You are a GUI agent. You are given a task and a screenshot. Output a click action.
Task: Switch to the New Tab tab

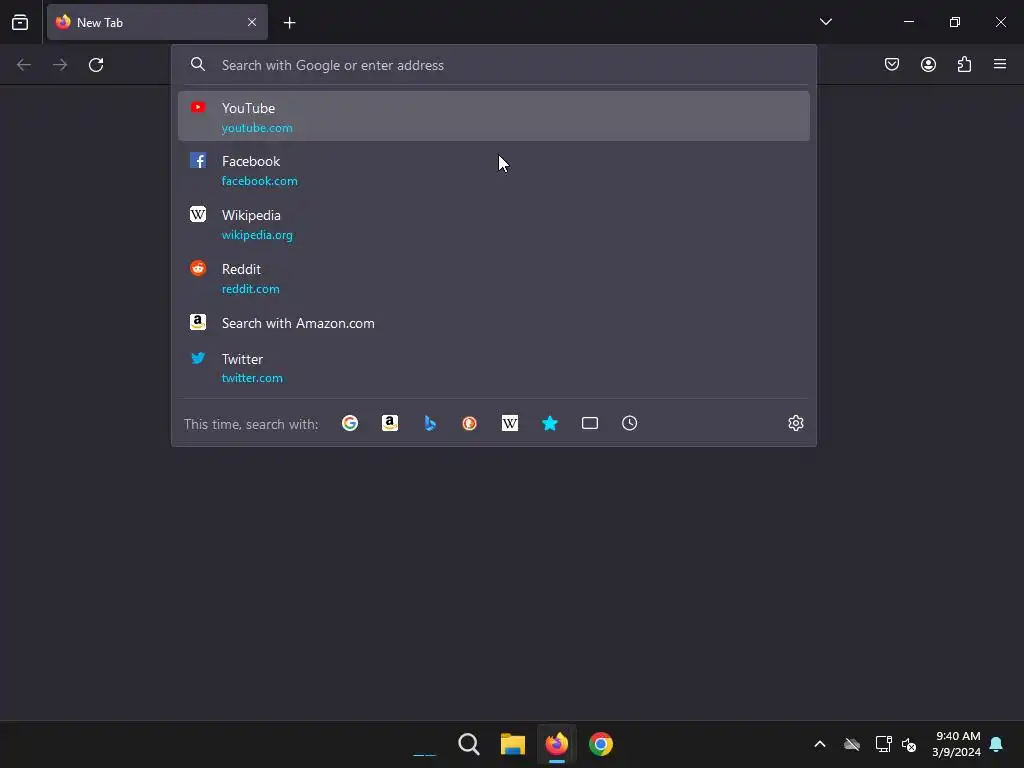coord(157,22)
